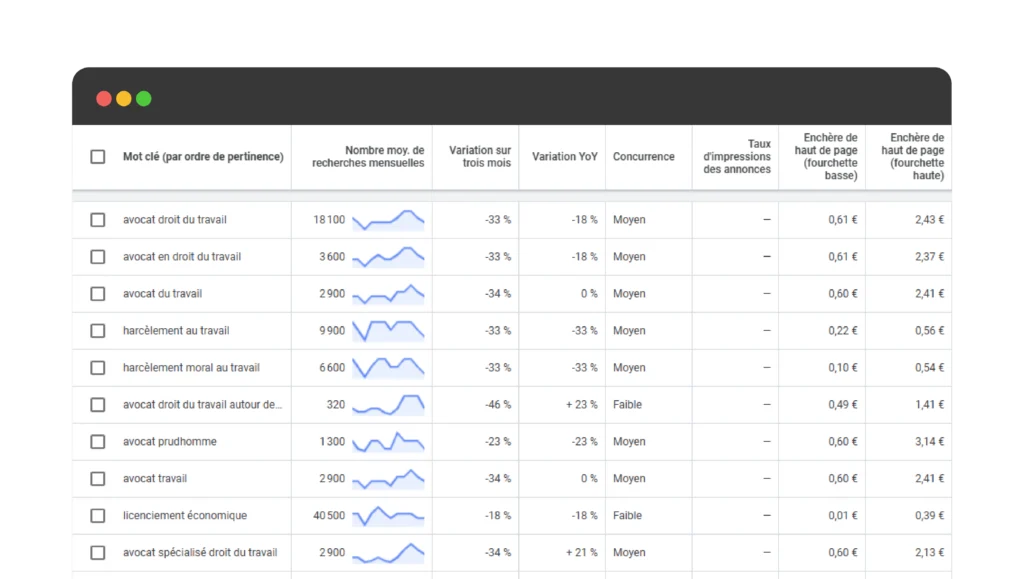
Task: Click the yellow window button in title bar
Action: pos(124,98)
